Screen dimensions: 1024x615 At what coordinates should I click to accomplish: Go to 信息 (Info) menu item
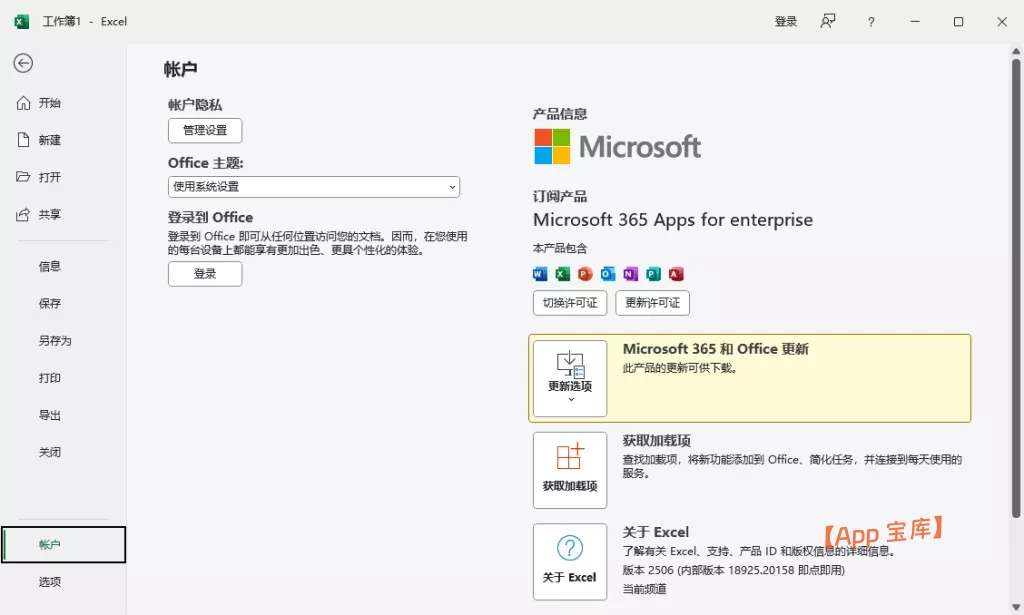point(50,266)
